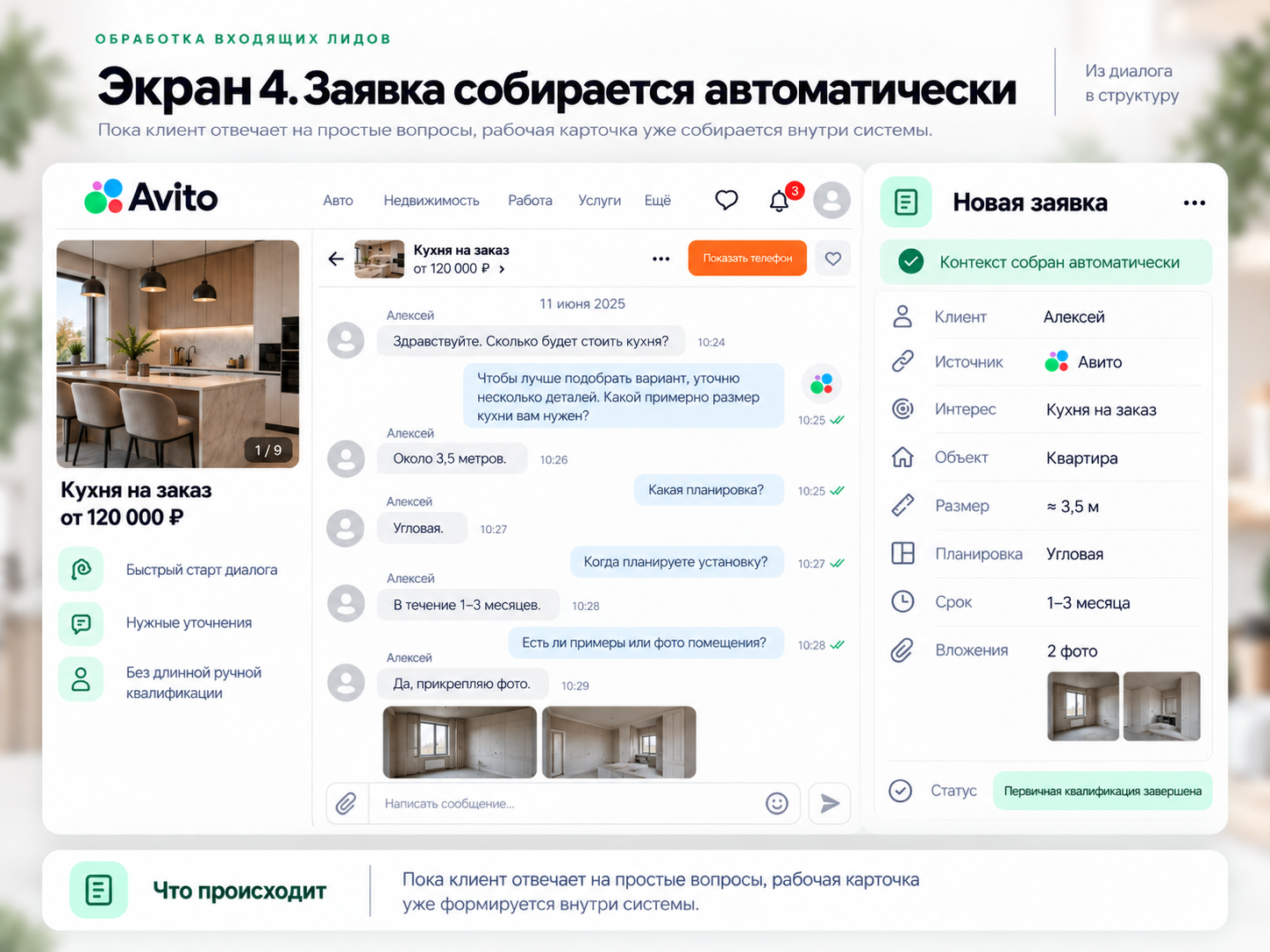Click the Что происходит document icon

[x=99, y=890]
